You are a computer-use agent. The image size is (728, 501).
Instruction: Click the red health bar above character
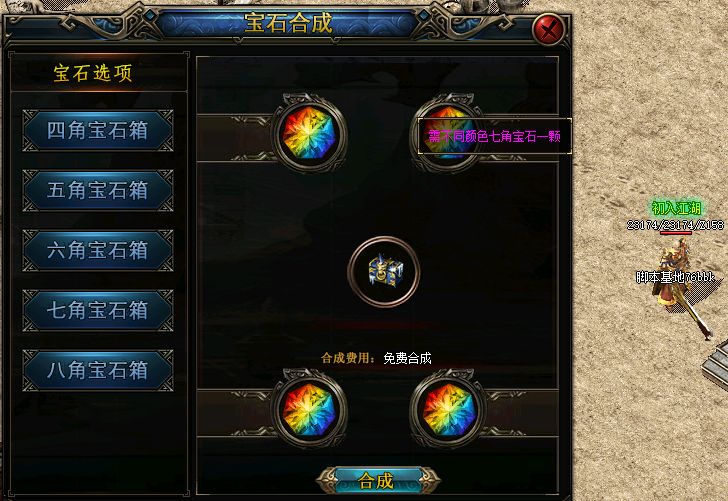coord(676,233)
